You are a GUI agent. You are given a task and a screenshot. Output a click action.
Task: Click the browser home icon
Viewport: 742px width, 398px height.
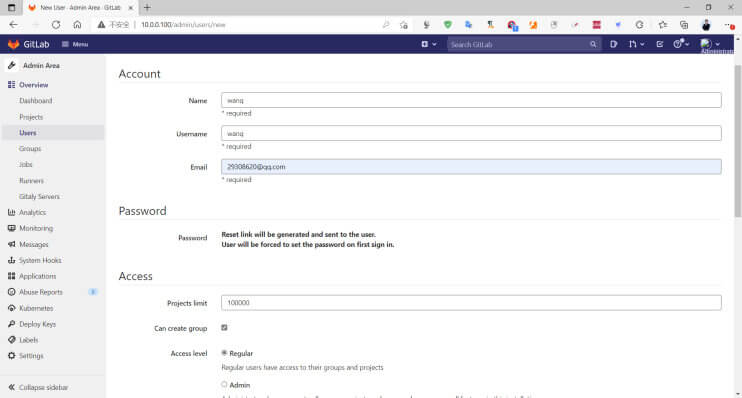77,25
